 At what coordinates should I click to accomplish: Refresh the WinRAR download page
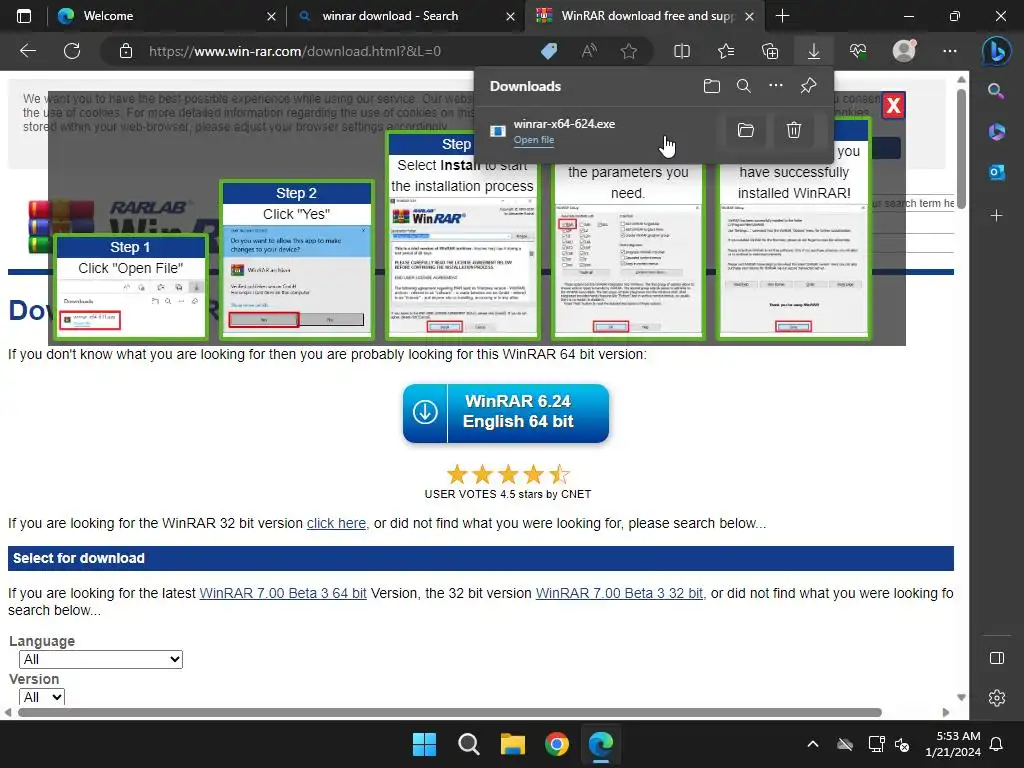pyautogui.click(x=72, y=51)
